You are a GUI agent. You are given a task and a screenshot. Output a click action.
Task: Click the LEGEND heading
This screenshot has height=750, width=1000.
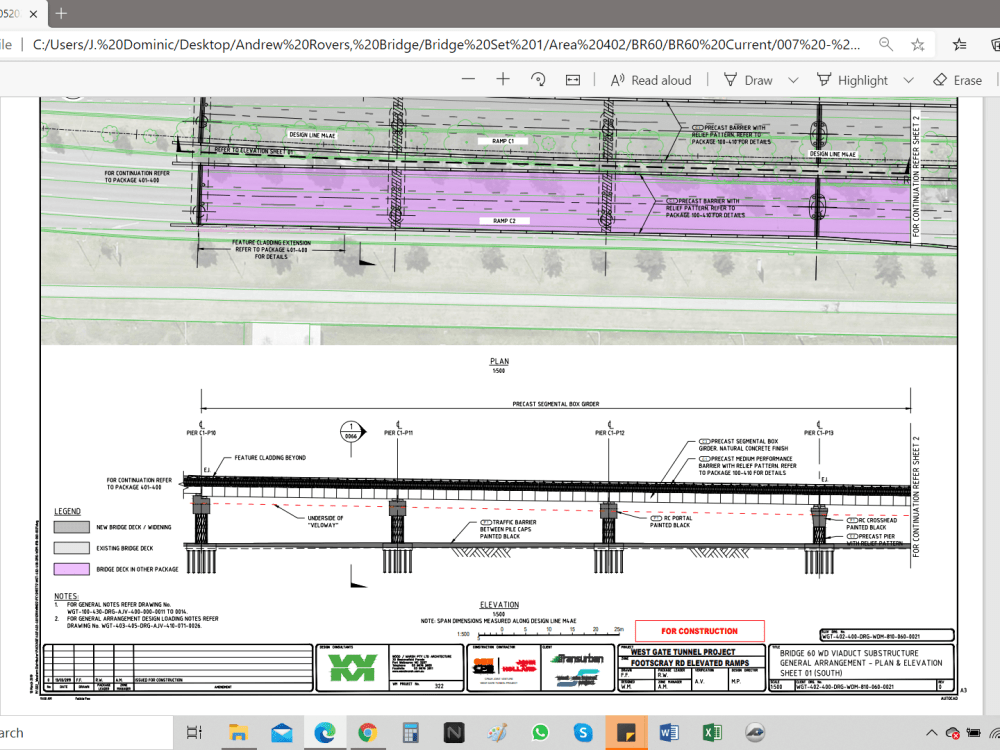(67, 511)
